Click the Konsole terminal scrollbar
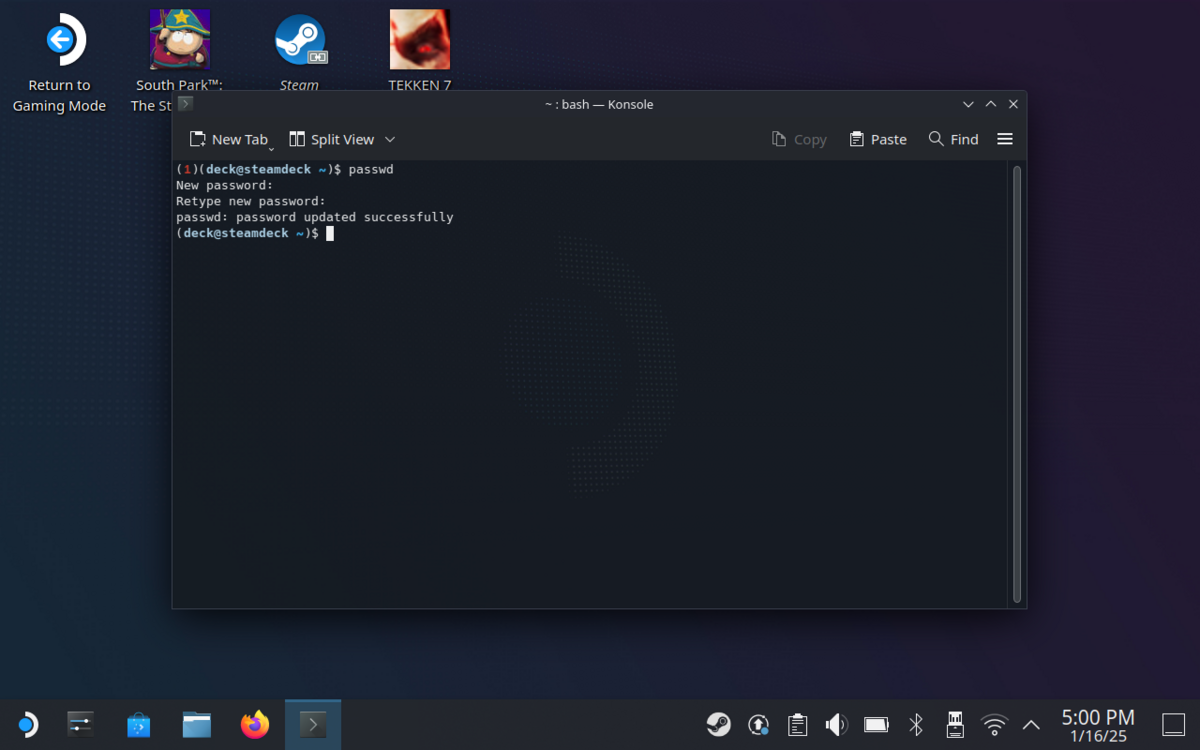1200x750 pixels. (x=1017, y=384)
